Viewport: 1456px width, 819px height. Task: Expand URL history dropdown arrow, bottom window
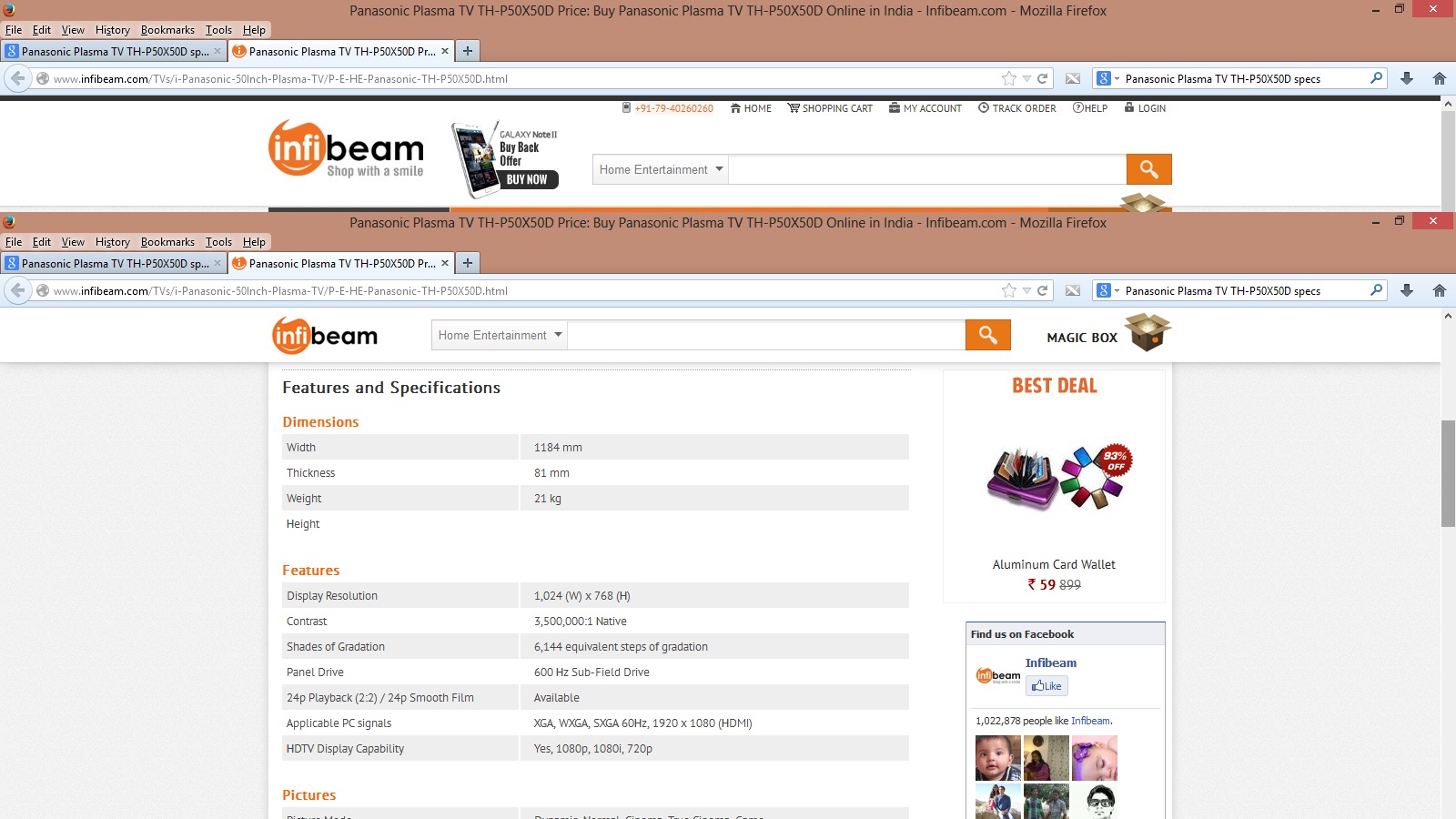pyautogui.click(x=1026, y=290)
